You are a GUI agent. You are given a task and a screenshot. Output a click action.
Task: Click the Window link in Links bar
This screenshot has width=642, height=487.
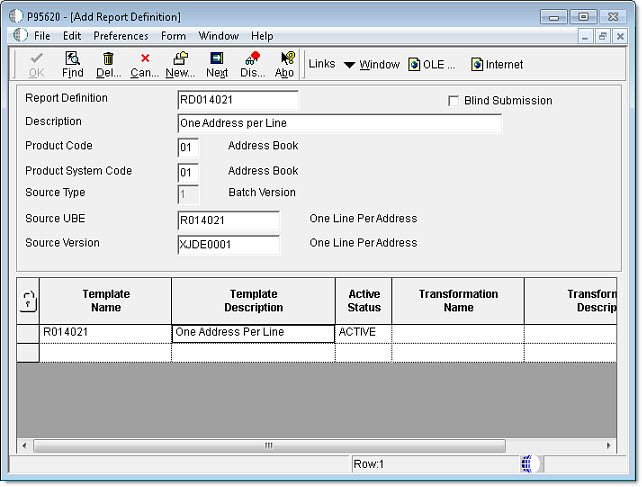coord(380,65)
